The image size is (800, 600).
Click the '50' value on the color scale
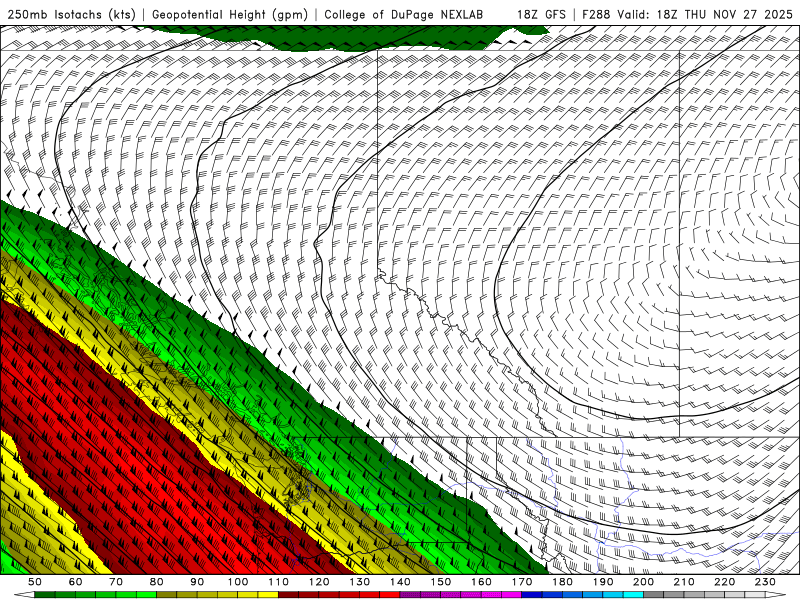point(35,582)
